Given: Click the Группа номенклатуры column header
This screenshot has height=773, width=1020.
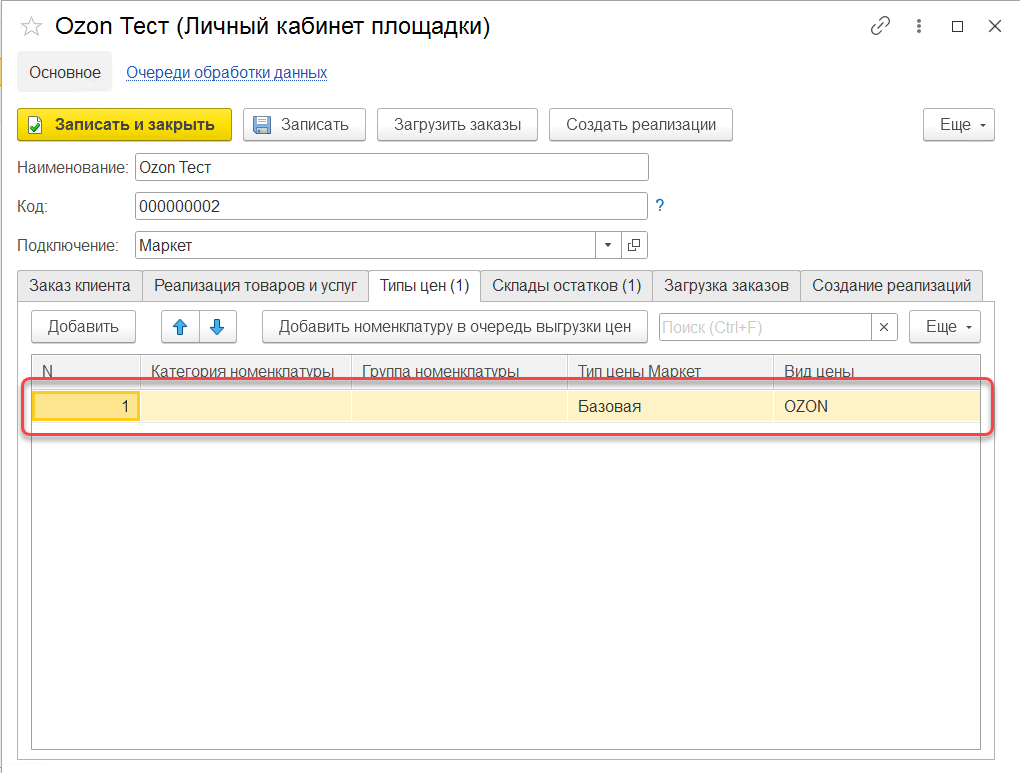Looking at the screenshot, I should [x=459, y=372].
